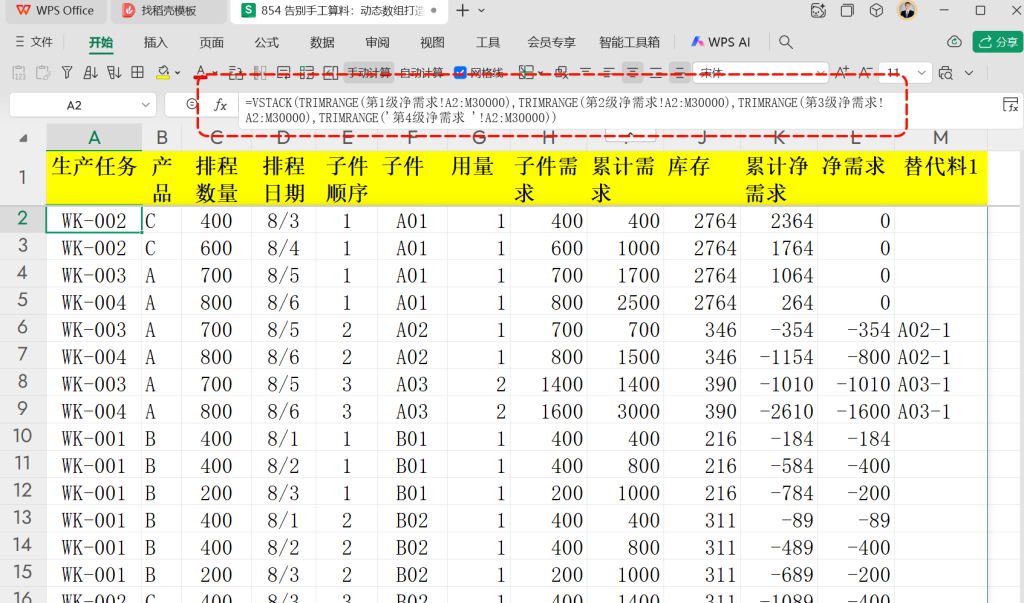Sort ascending with the A-Z icon
The image size is (1024, 603).
click(x=90, y=73)
